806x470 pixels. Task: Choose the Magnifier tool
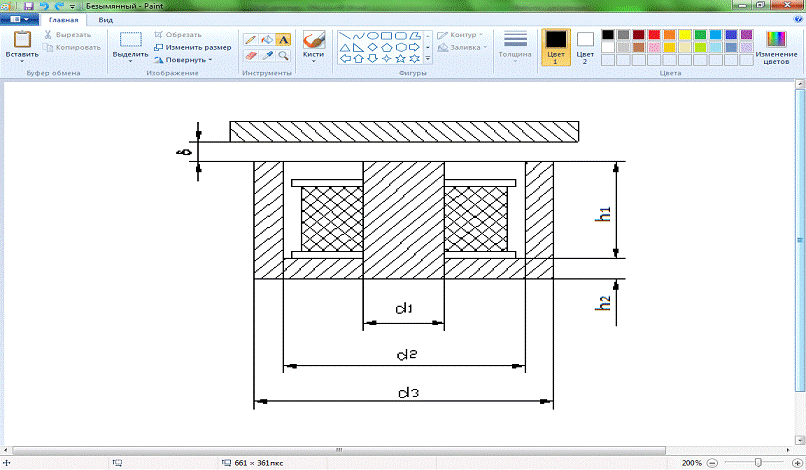(283, 56)
